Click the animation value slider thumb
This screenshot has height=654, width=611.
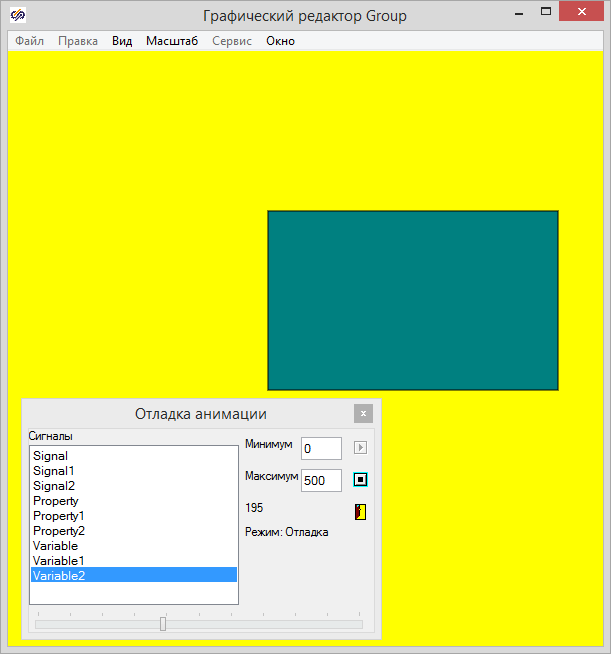pyautogui.click(x=163, y=624)
